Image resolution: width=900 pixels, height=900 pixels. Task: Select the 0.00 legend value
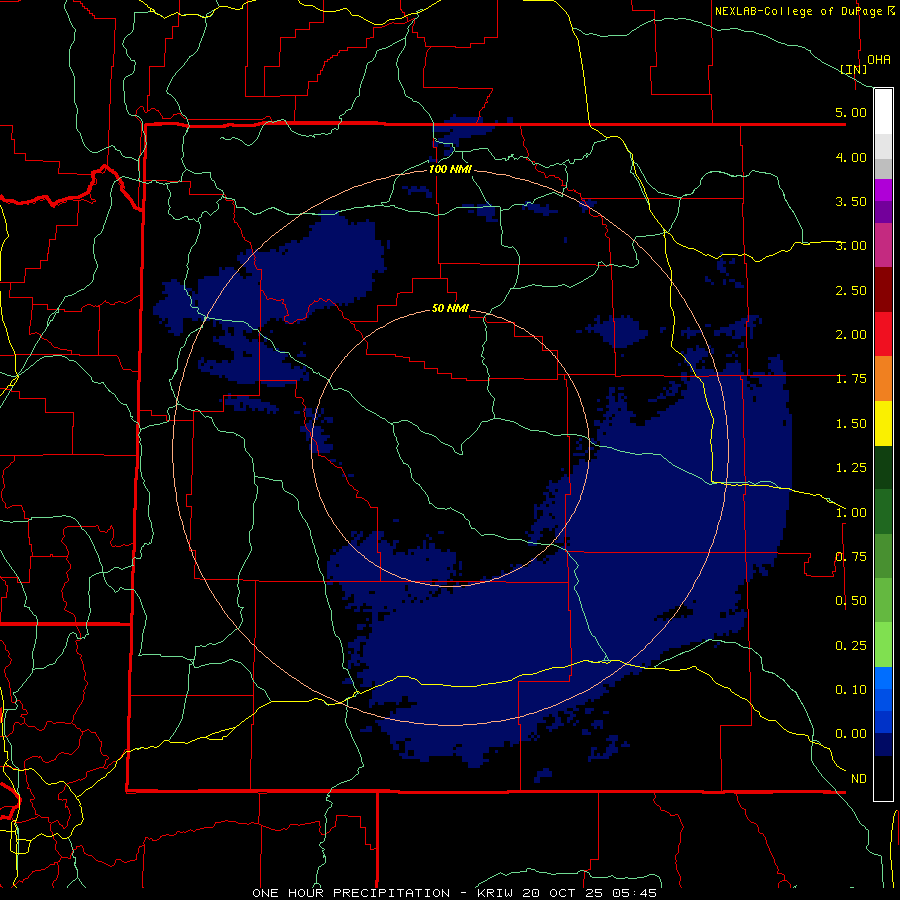[851, 734]
